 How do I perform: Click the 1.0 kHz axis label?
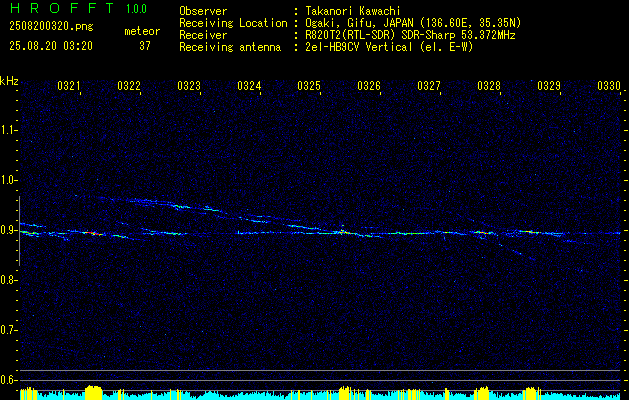click(8, 180)
